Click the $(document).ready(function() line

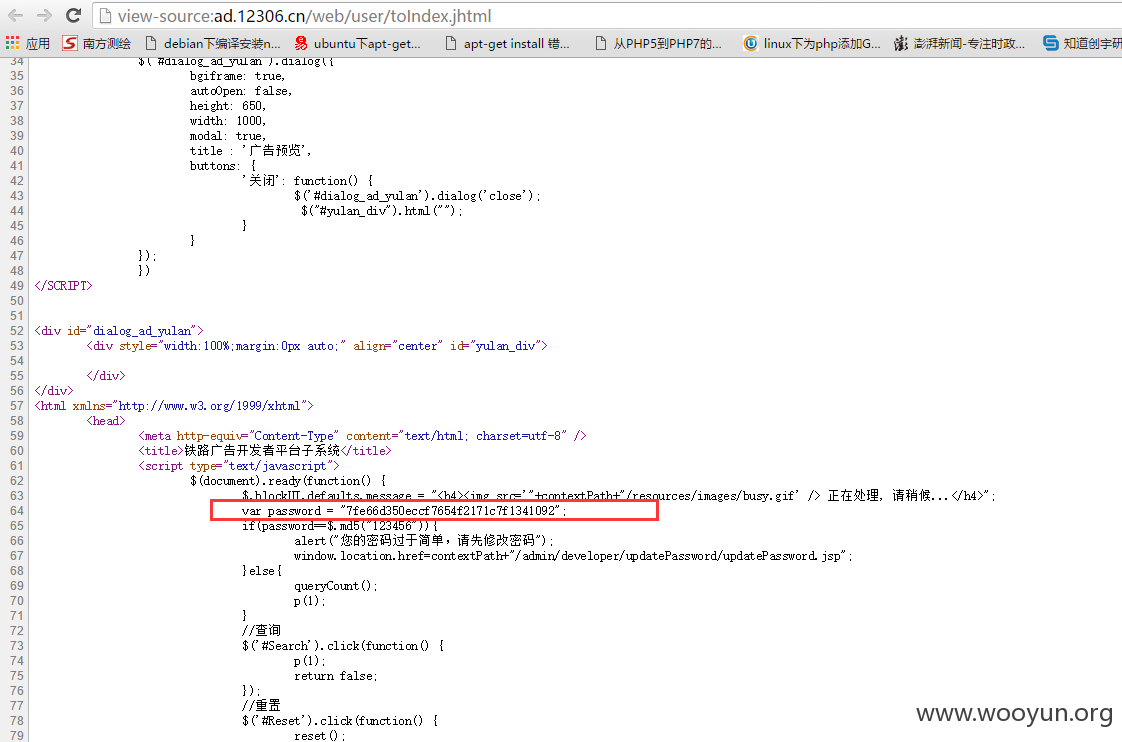coord(288,481)
